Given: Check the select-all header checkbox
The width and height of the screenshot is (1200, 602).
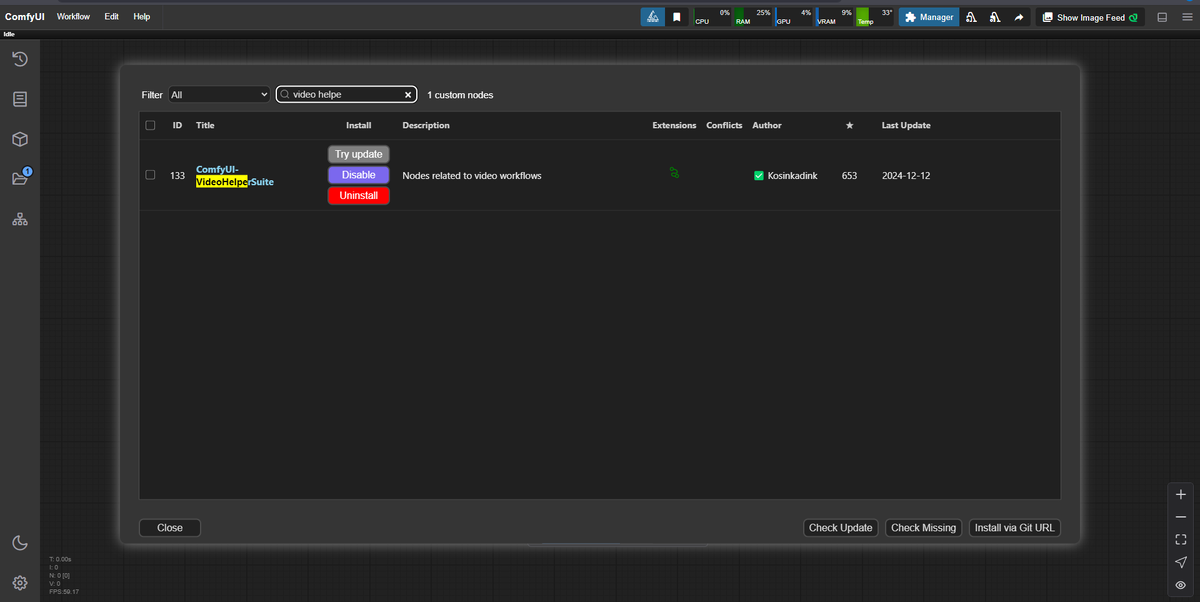Looking at the screenshot, I should coord(150,125).
